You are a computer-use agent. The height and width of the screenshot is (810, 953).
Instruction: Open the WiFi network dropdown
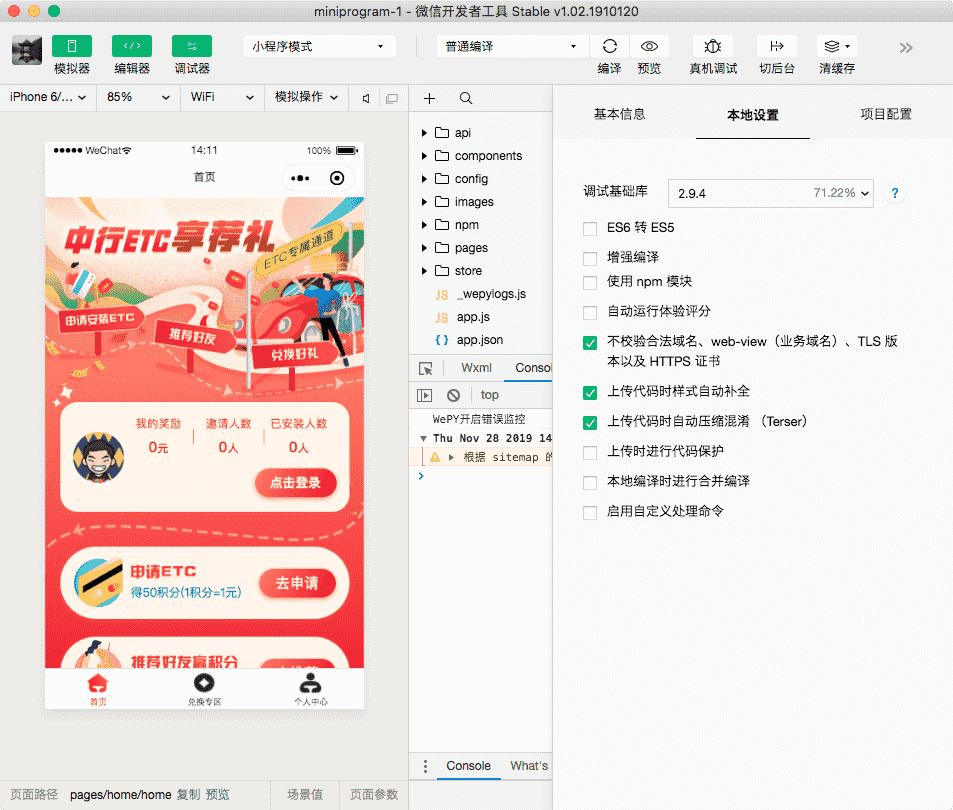[x=222, y=97]
